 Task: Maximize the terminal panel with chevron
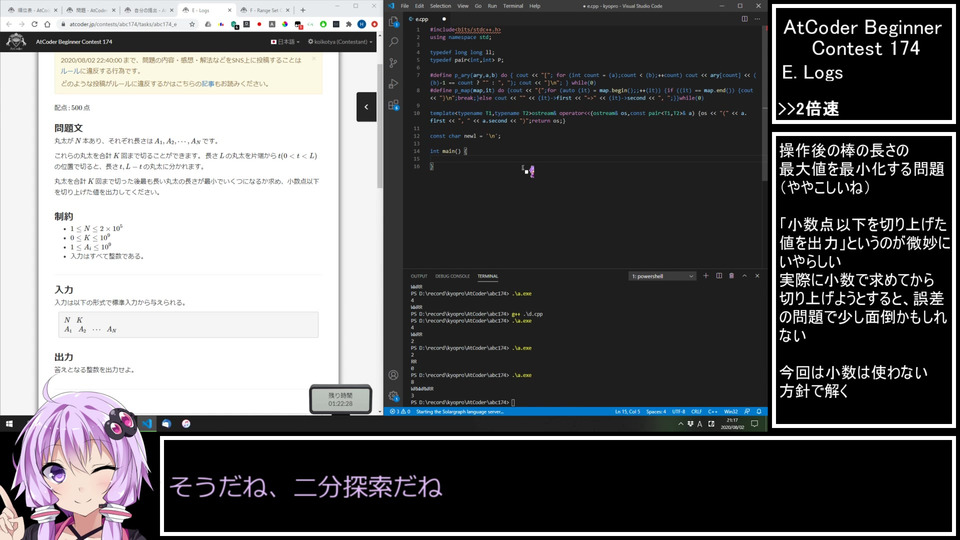coord(744,276)
